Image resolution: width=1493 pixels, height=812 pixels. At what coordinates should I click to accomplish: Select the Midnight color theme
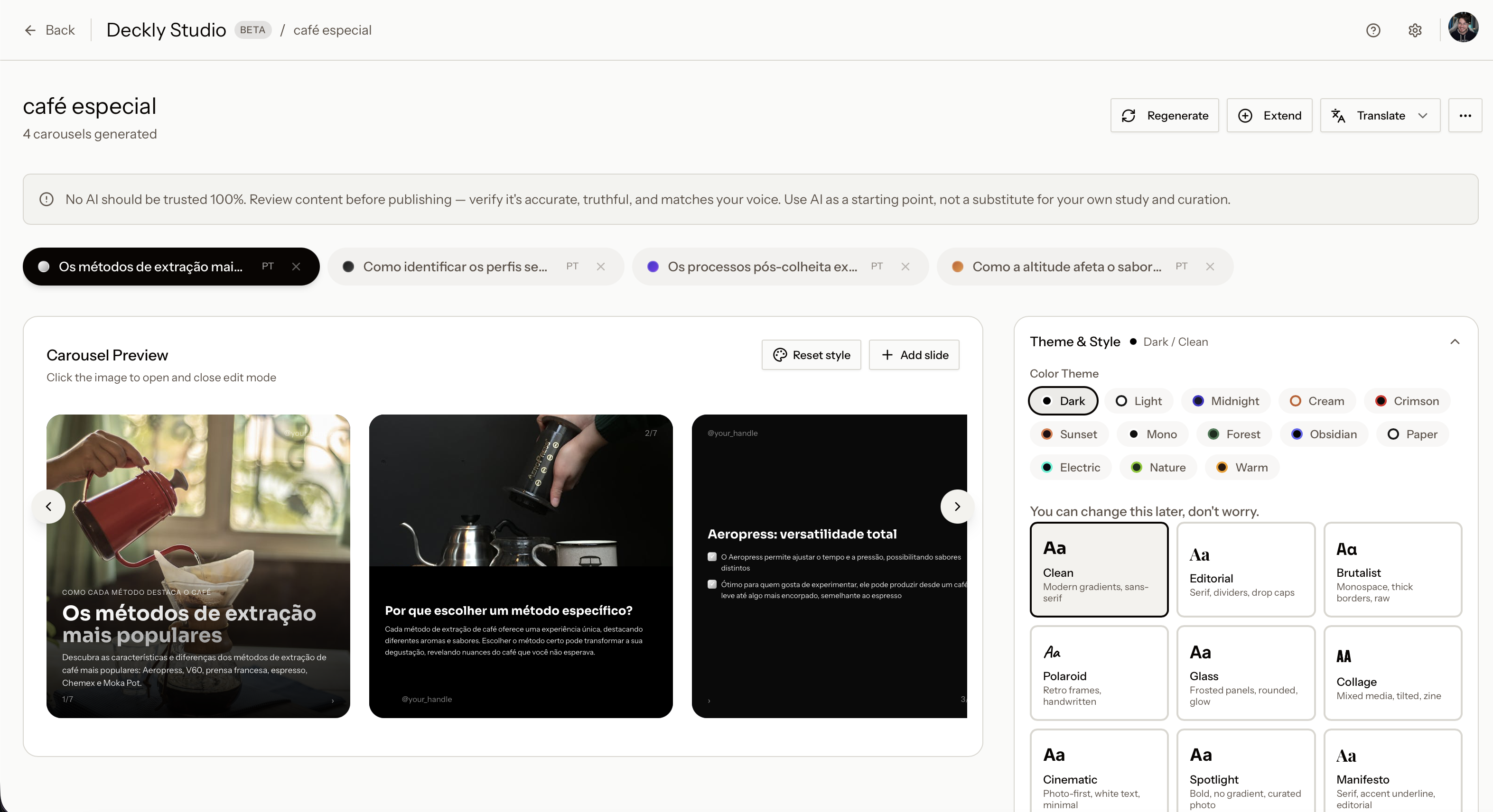pyautogui.click(x=1225, y=401)
